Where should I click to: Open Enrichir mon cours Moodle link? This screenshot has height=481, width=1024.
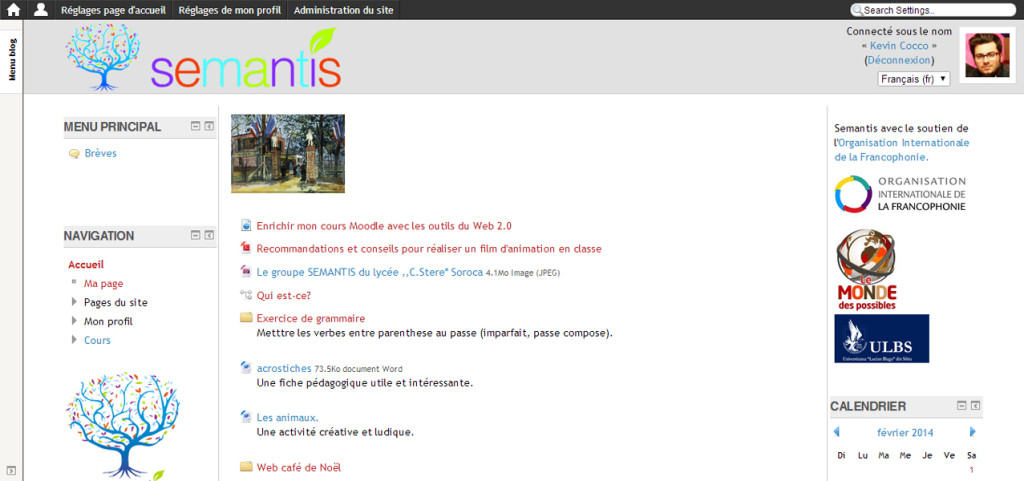pos(384,226)
